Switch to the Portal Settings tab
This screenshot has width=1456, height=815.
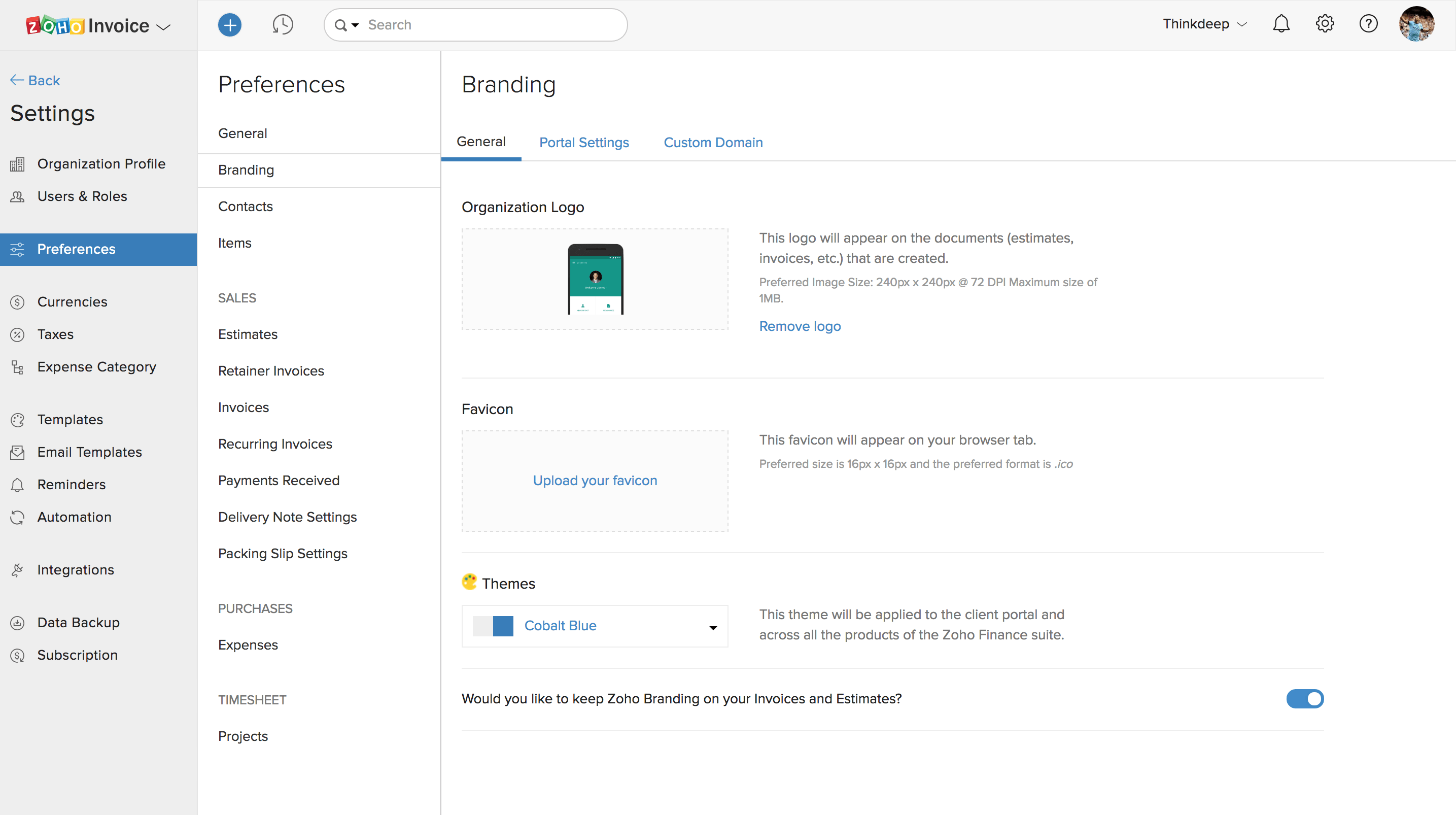[584, 143]
